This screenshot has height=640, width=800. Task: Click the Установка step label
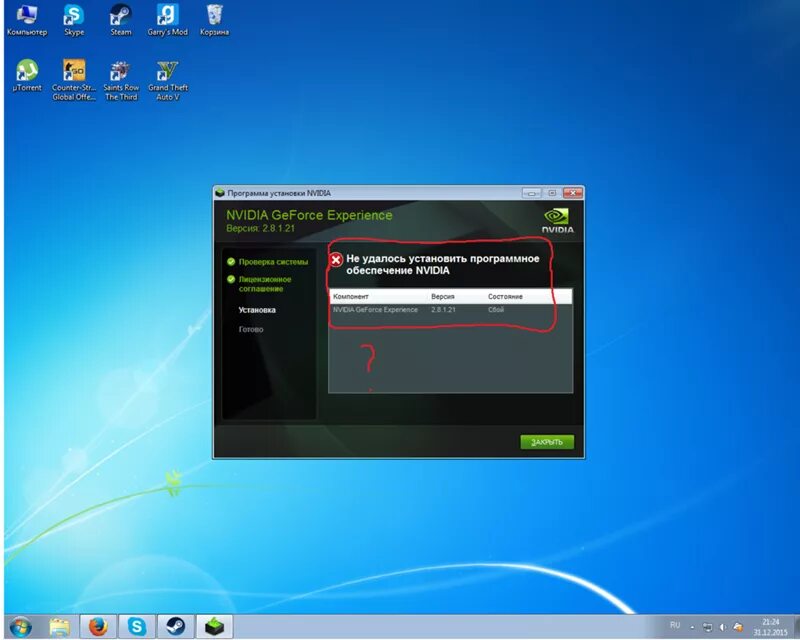257,310
